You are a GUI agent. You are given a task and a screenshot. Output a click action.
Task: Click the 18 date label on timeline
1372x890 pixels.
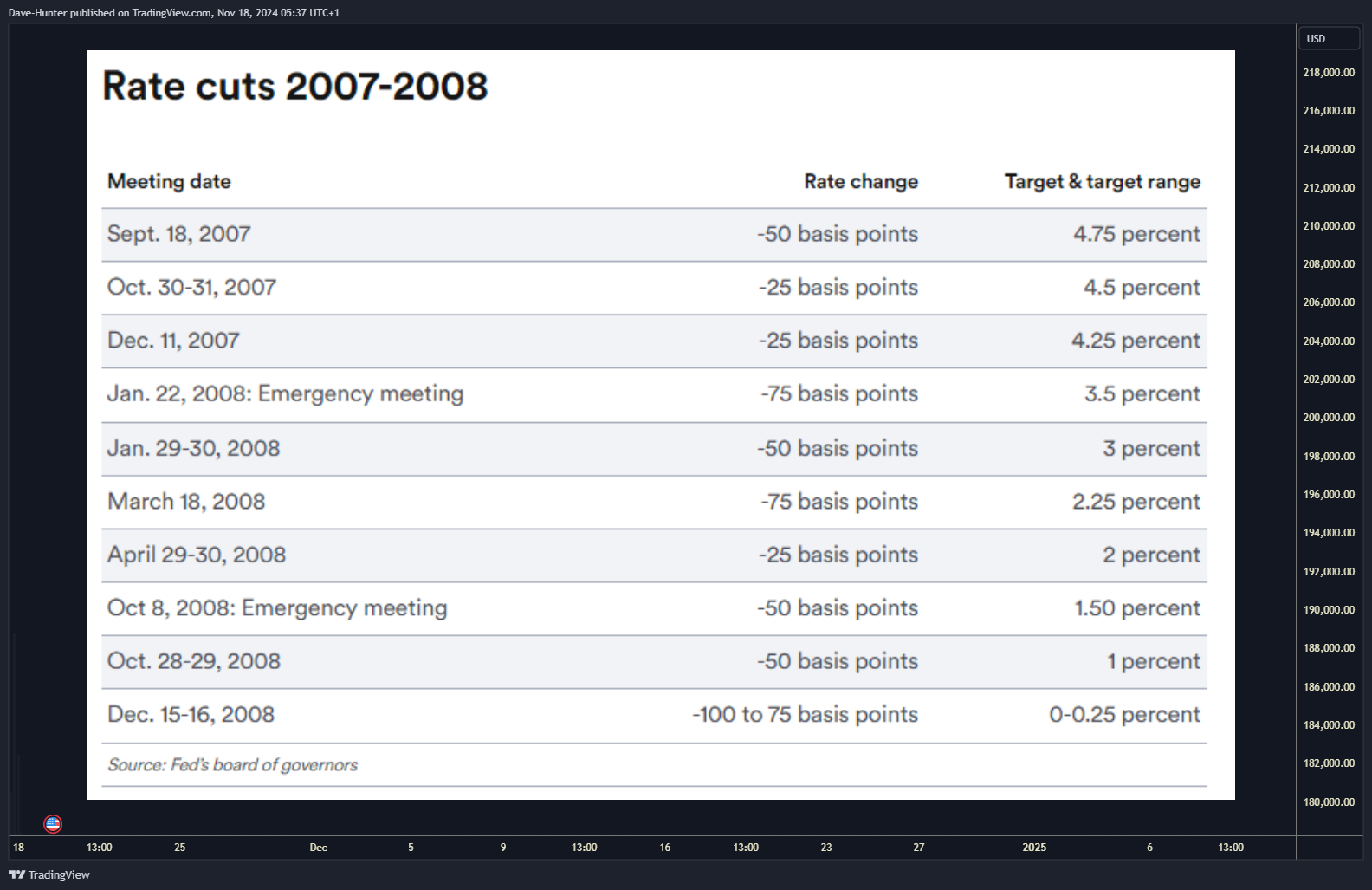click(x=18, y=848)
